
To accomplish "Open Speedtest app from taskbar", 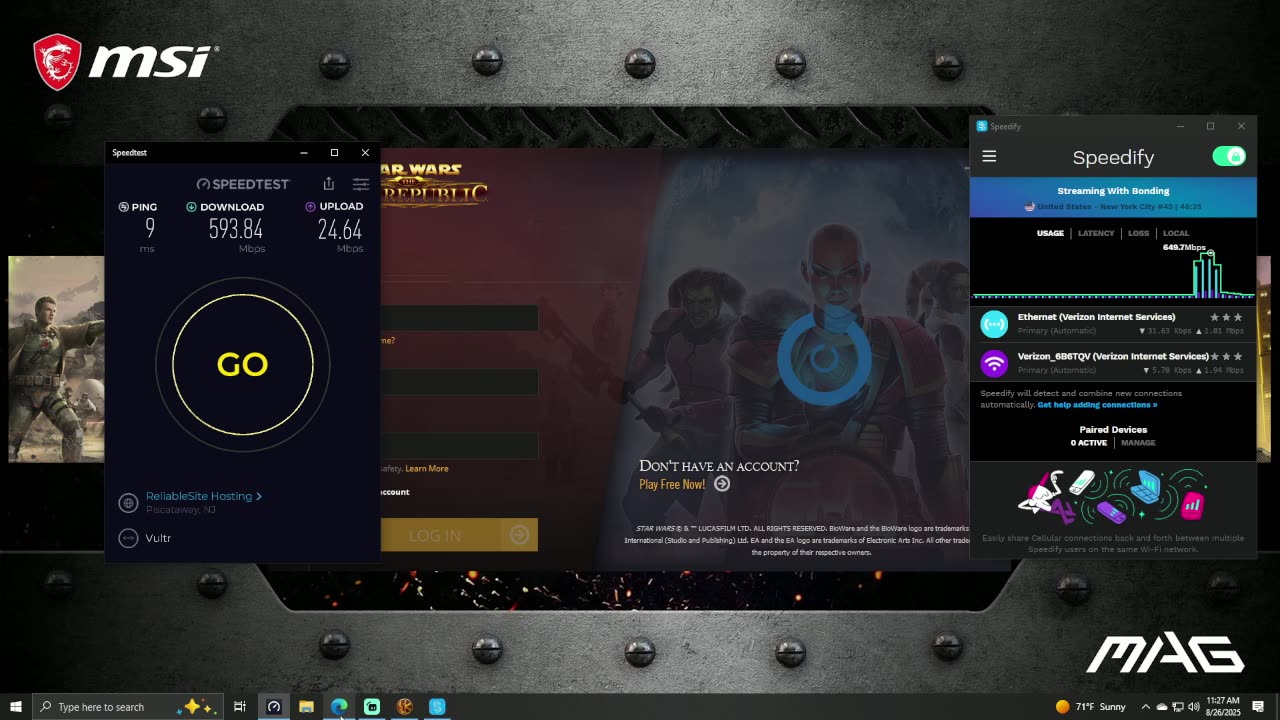I will pyautogui.click(x=274, y=707).
